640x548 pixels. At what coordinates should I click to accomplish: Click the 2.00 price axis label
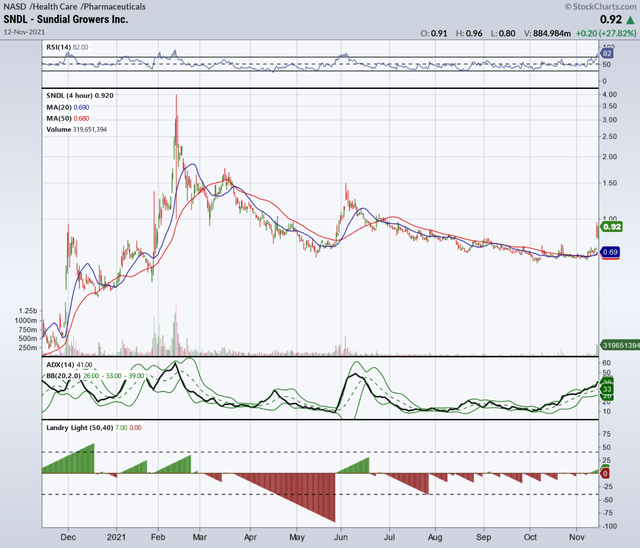click(610, 157)
